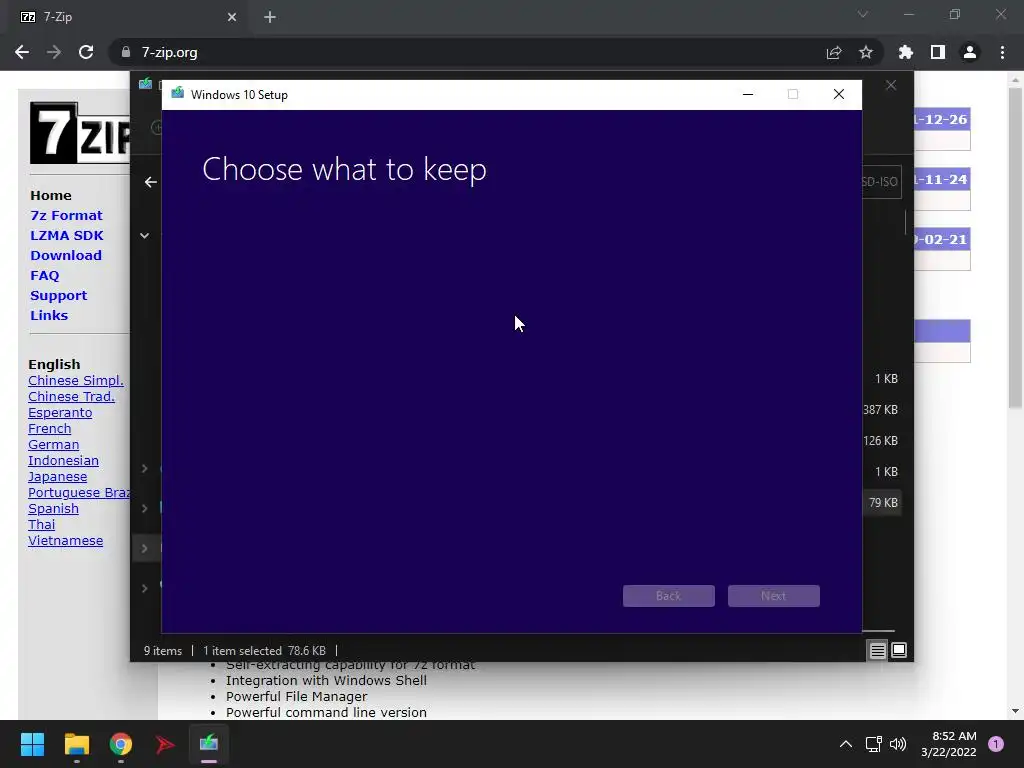Switch to Chinese Trad. language

(71, 396)
